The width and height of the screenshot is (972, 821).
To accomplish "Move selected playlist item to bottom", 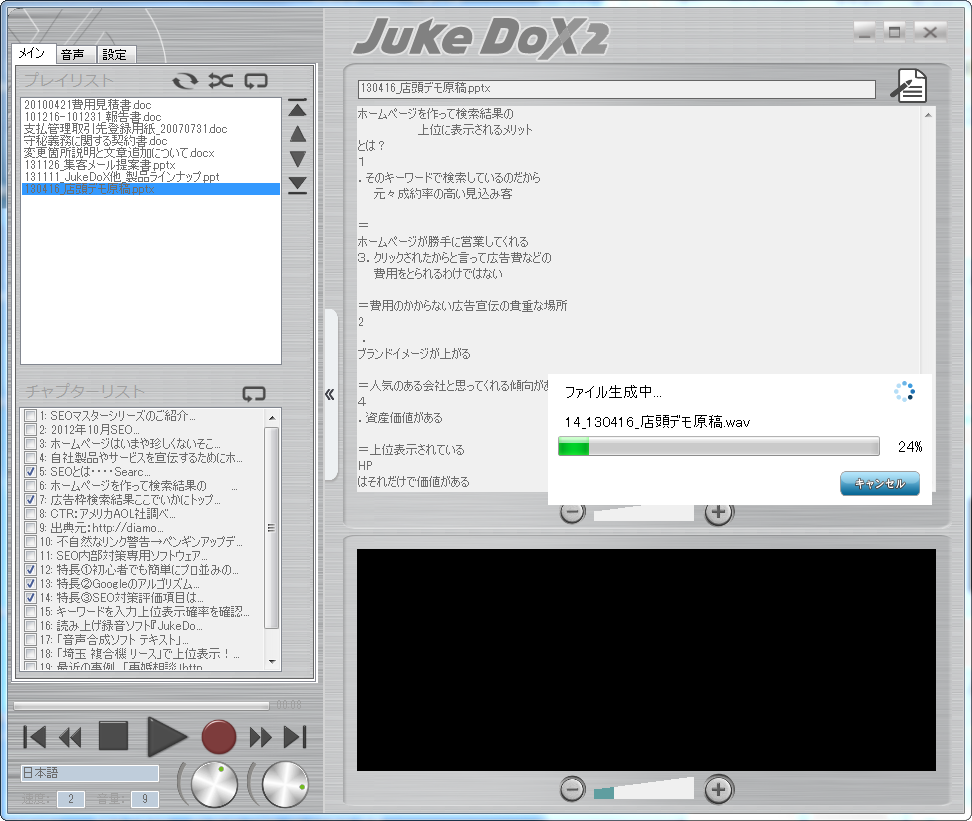I will 298,185.
